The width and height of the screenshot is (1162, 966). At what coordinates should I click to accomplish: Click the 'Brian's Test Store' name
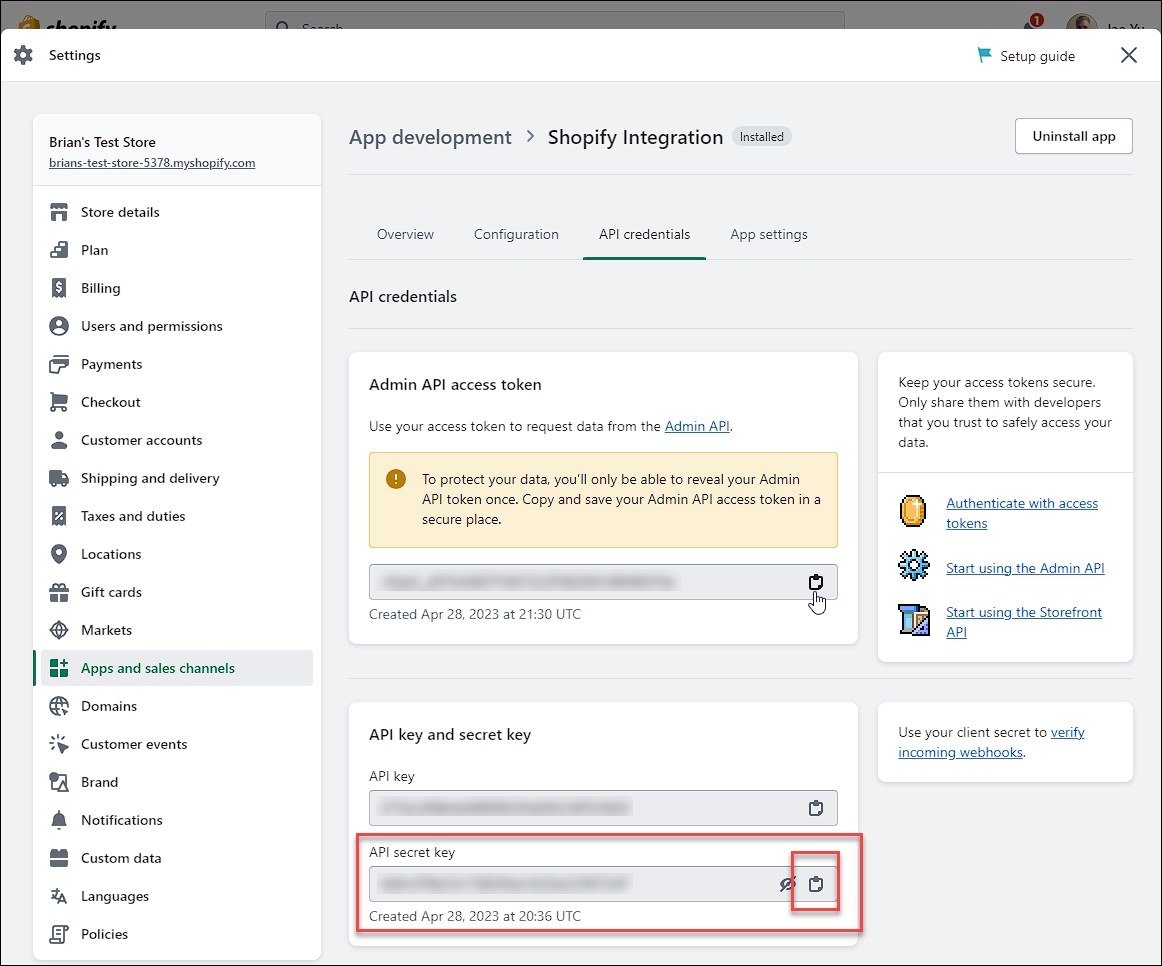click(x=102, y=142)
